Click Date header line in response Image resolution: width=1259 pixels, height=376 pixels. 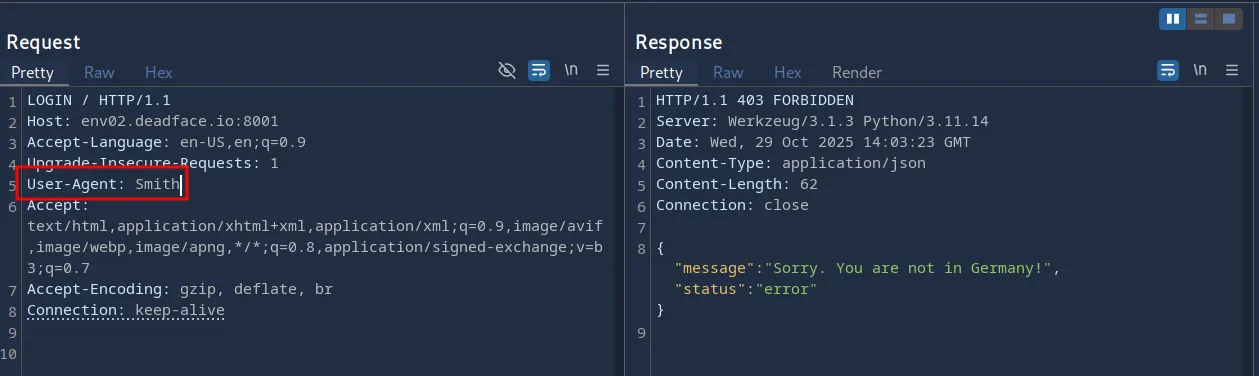point(813,142)
